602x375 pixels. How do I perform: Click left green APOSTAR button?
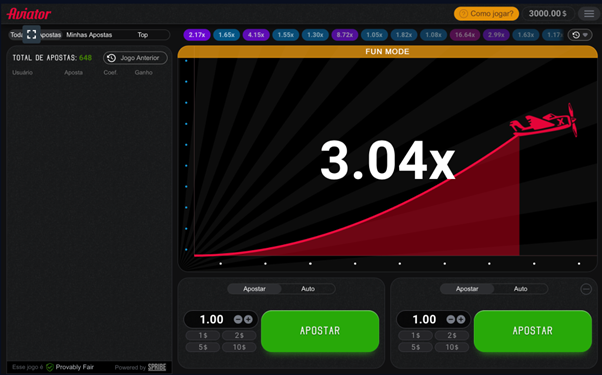click(320, 331)
